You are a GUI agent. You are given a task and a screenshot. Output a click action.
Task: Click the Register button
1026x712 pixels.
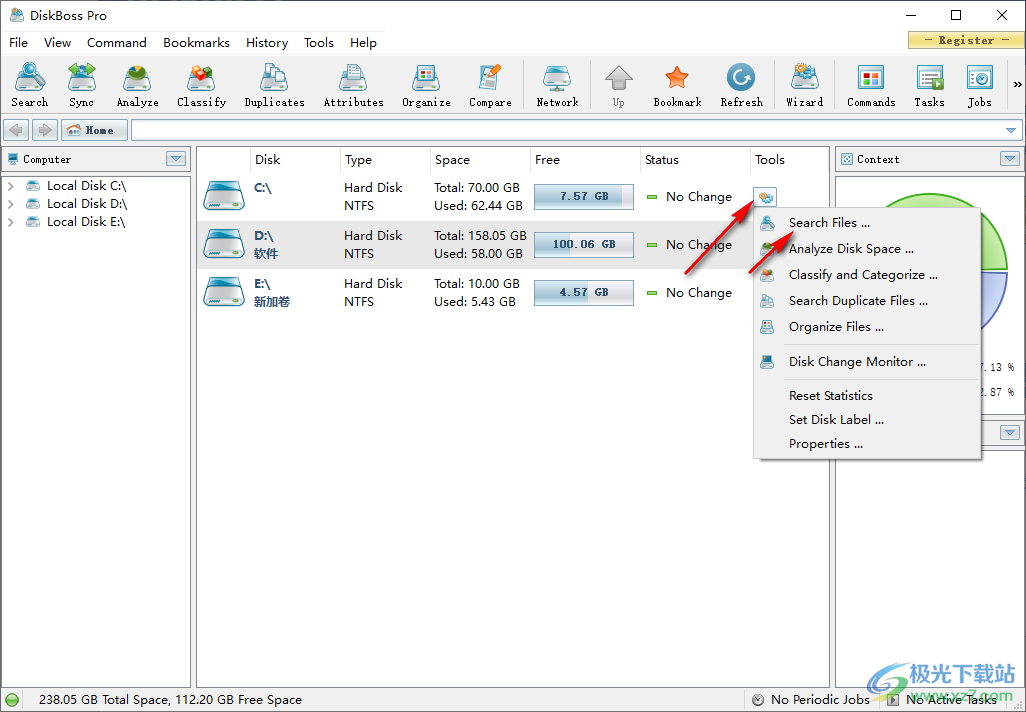pyautogui.click(x=965, y=40)
